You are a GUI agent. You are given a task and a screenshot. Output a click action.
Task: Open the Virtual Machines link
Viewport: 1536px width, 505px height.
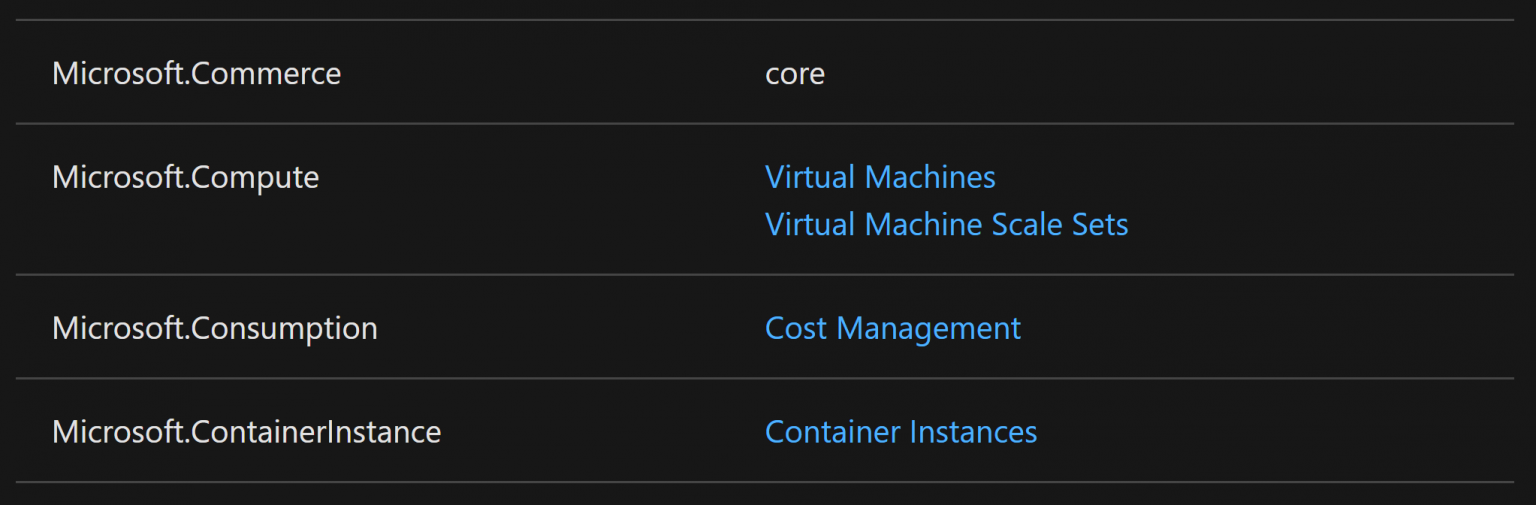tap(880, 177)
